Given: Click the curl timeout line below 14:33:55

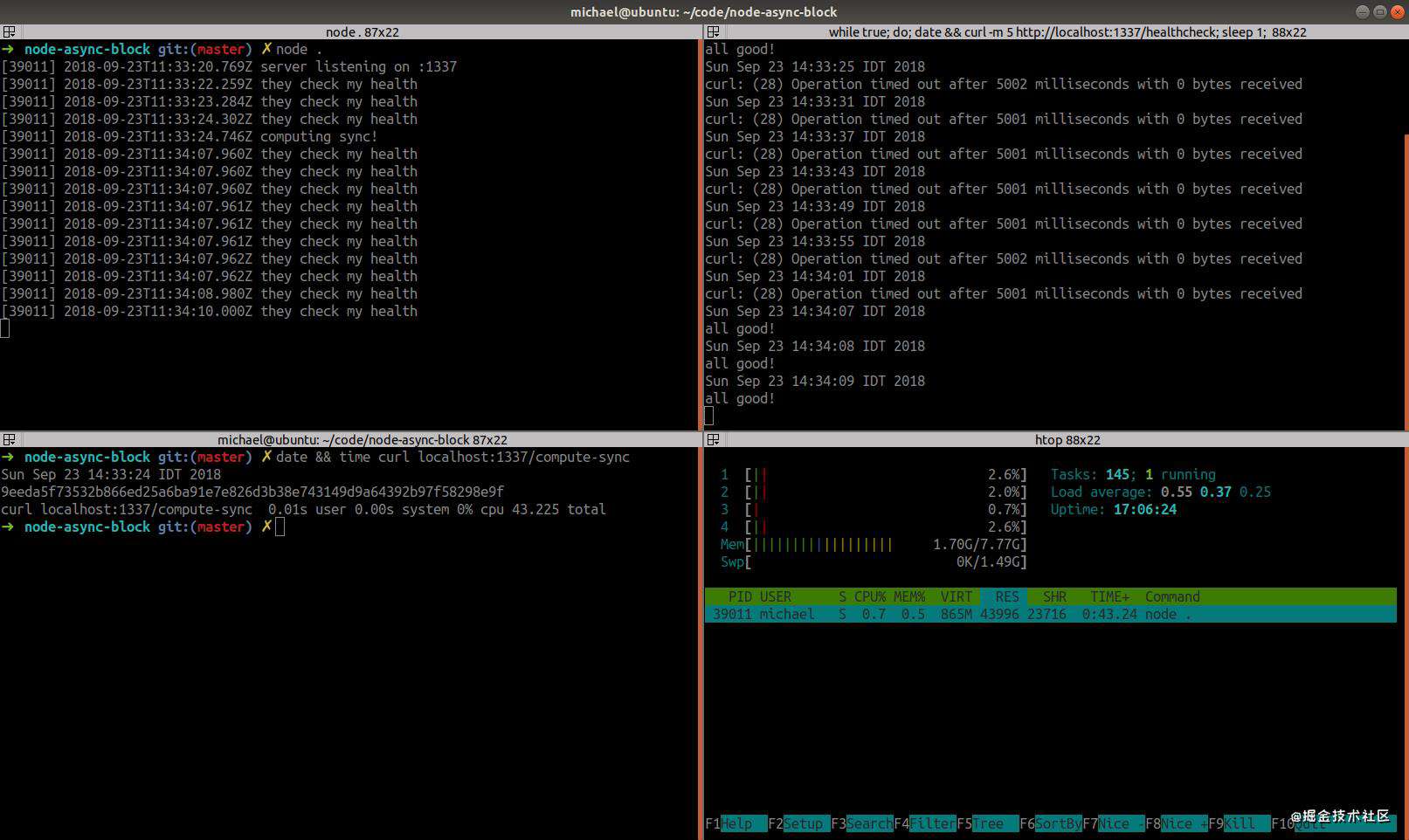Looking at the screenshot, I should pyautogui.click(x=1004, y=258).
